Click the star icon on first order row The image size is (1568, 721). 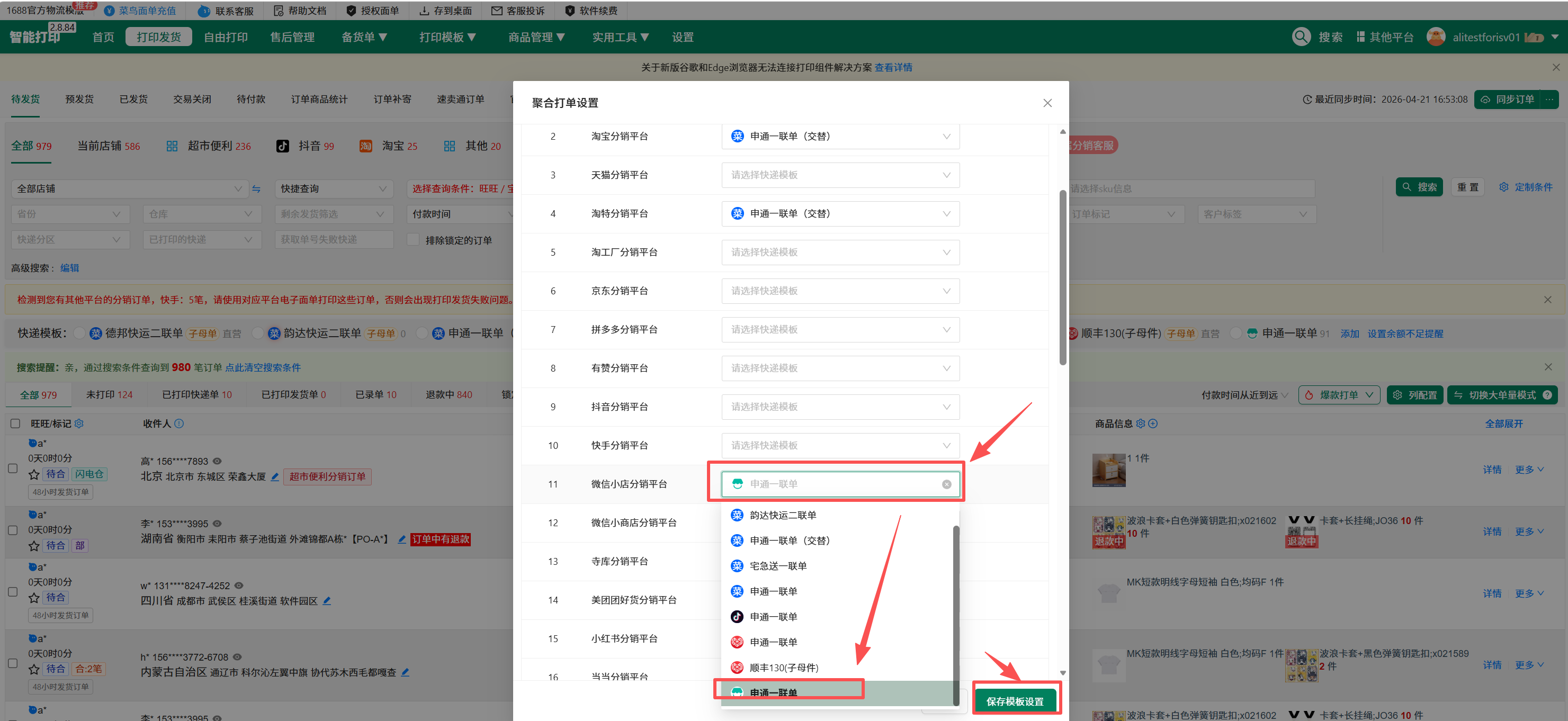[34, 475]
